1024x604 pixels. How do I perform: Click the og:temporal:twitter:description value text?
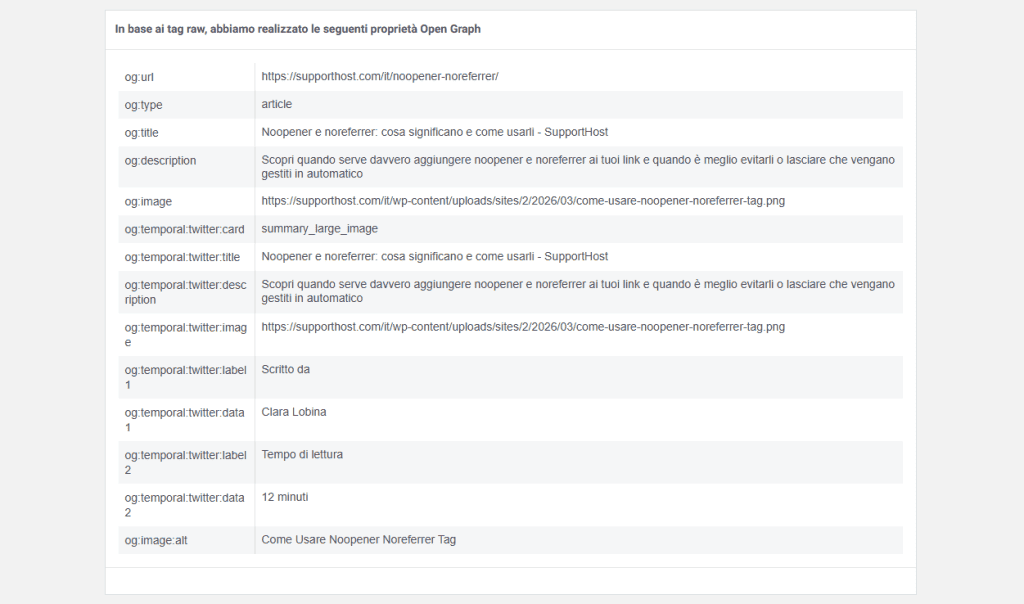pos(578,291)
